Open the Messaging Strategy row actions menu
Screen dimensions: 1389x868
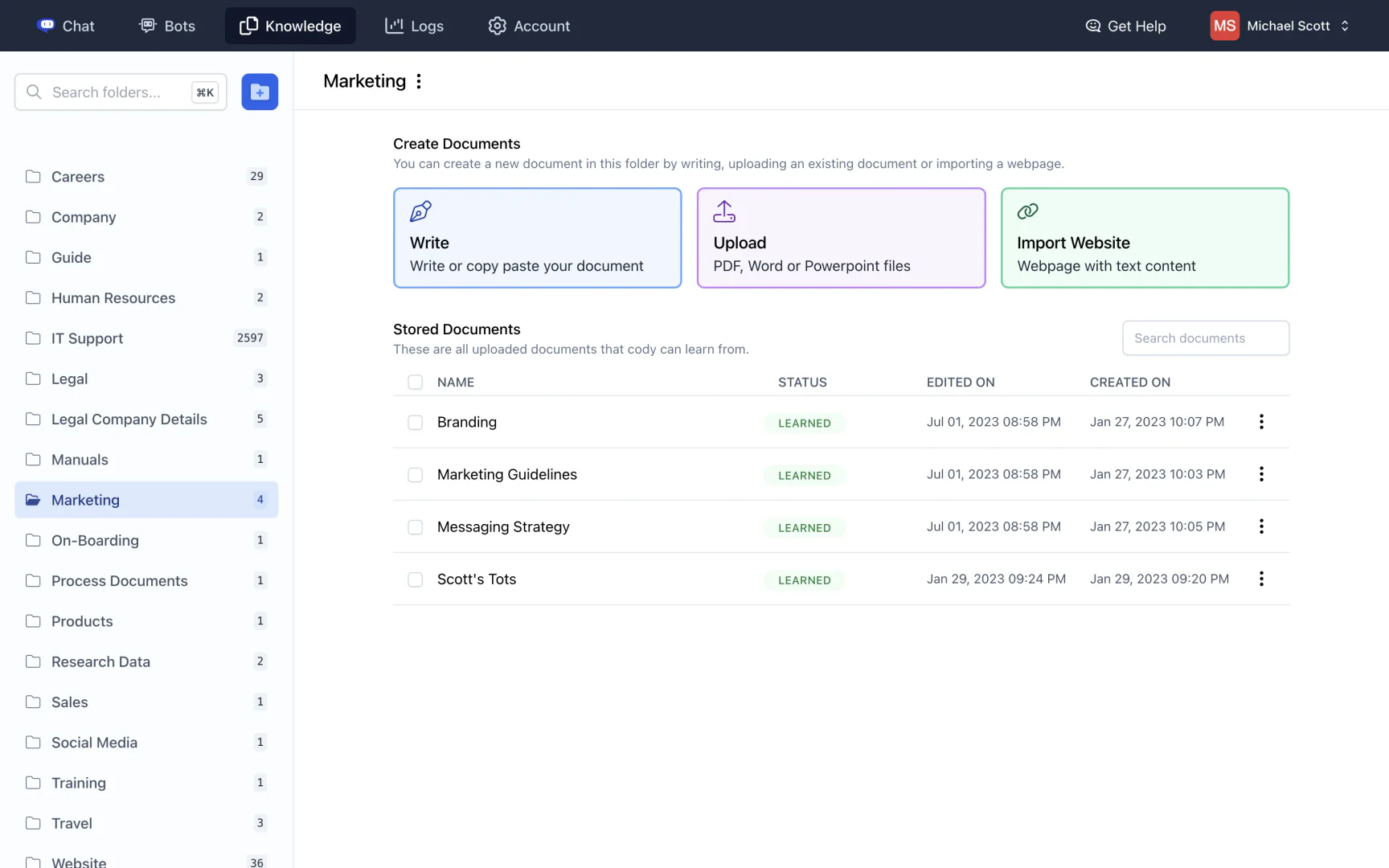tap(1261, 526)
